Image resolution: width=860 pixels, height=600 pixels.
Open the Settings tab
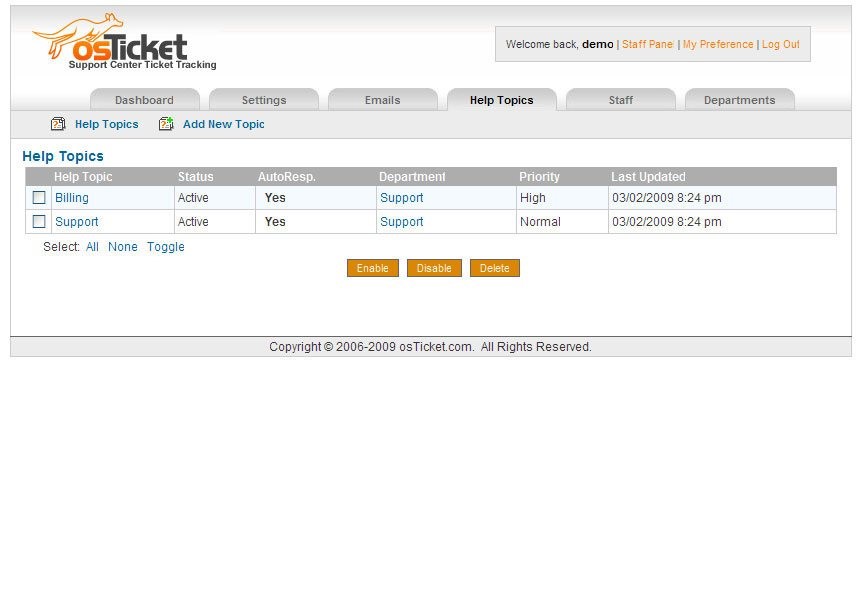click(x=263, y=99)
